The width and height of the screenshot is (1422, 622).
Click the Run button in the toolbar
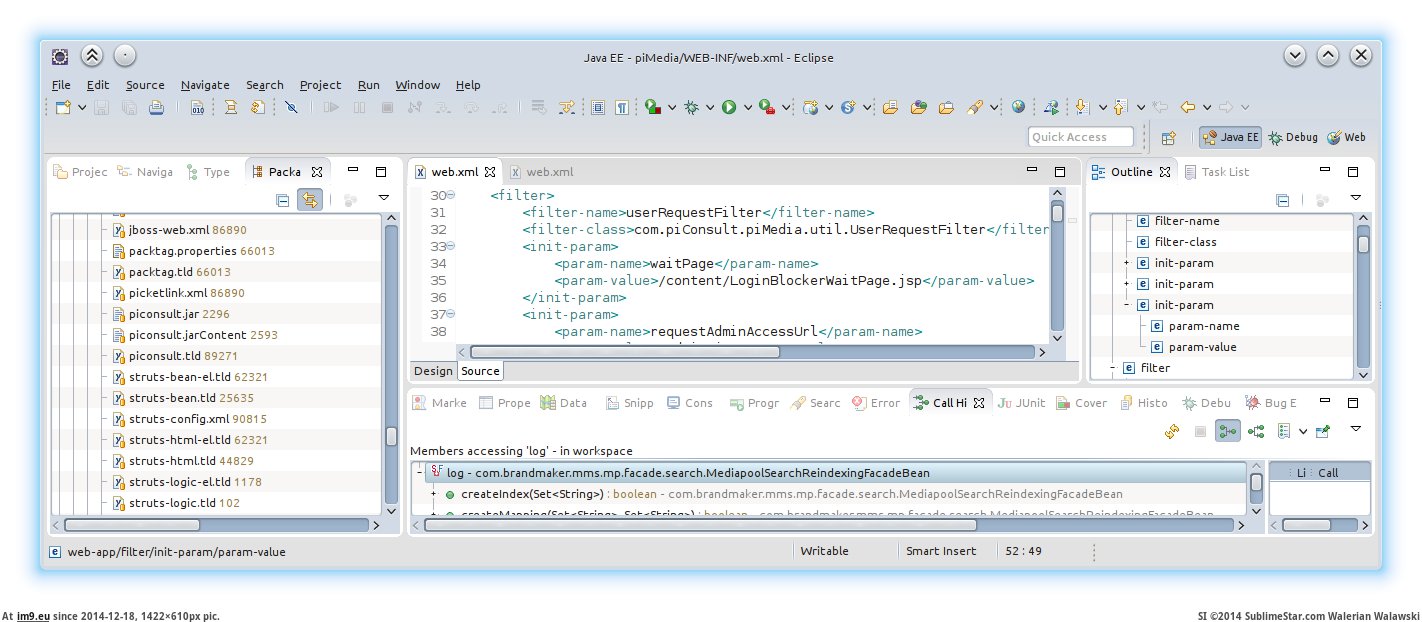(729, 107)
